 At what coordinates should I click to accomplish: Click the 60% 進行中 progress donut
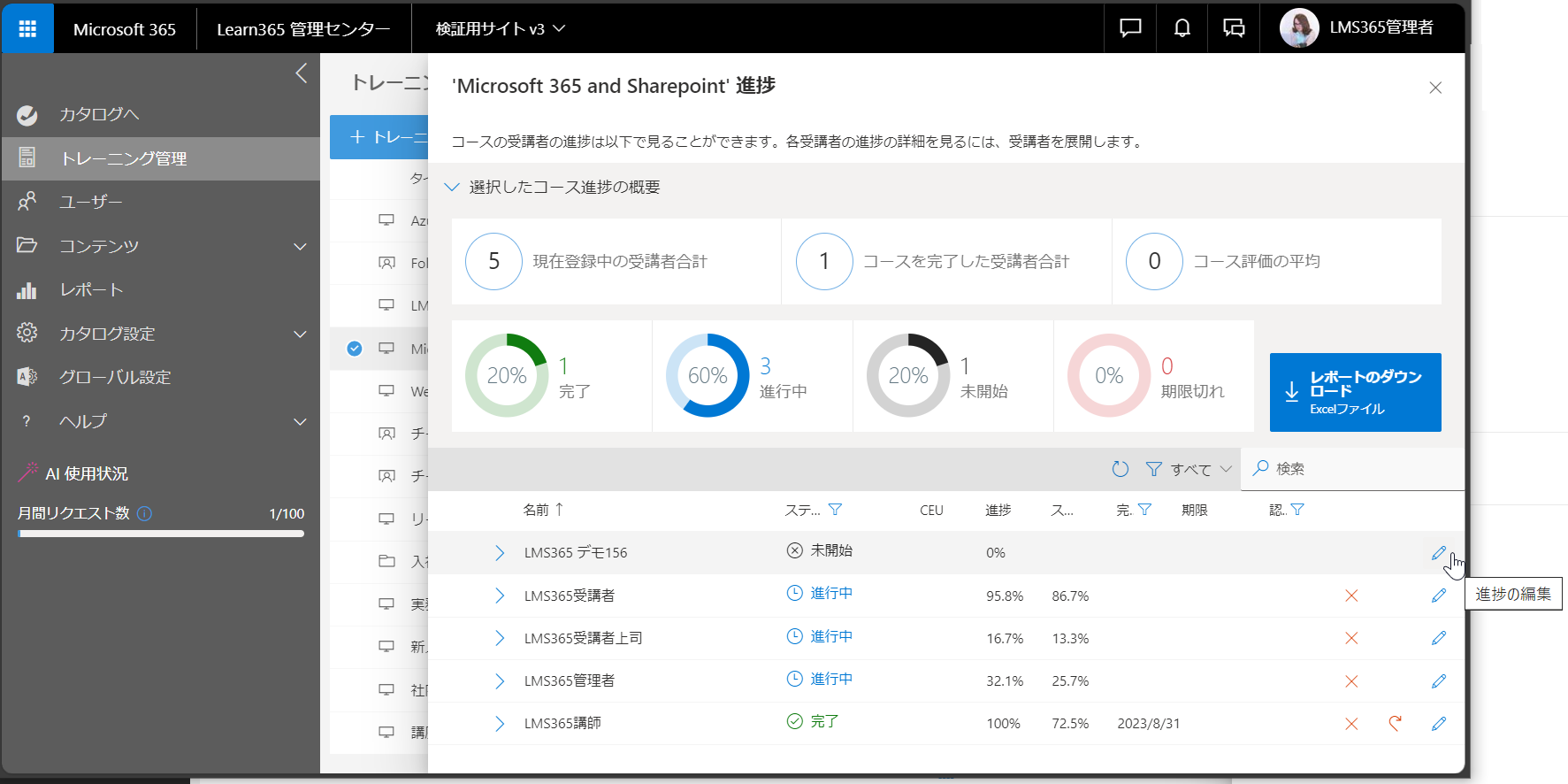(708, 375)
